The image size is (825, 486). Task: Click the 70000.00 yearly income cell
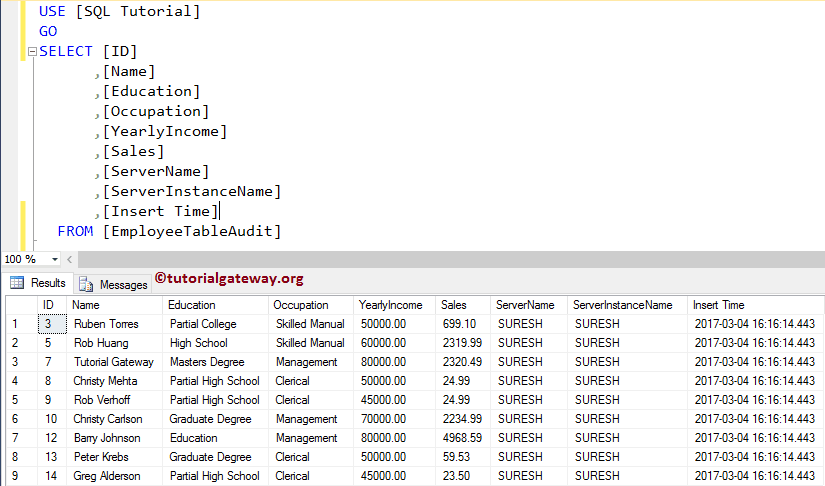(x=395, y=419)
